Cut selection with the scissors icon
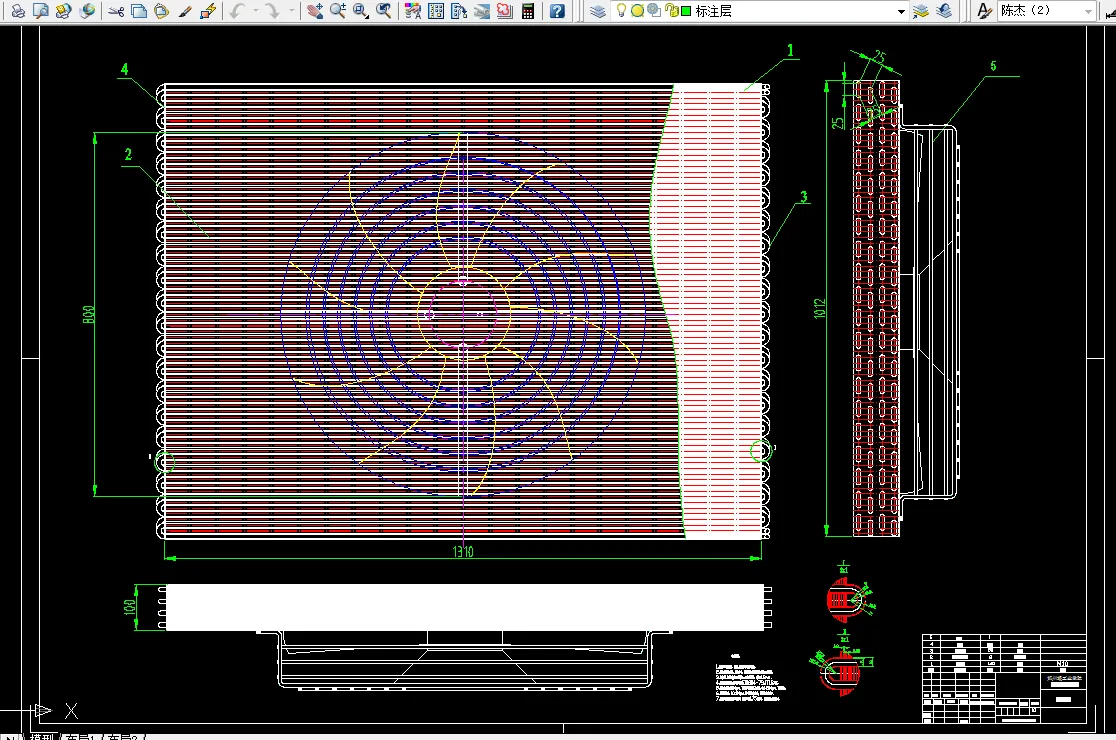This screenshot has height=740, width=1116. [x=116, y=11]
